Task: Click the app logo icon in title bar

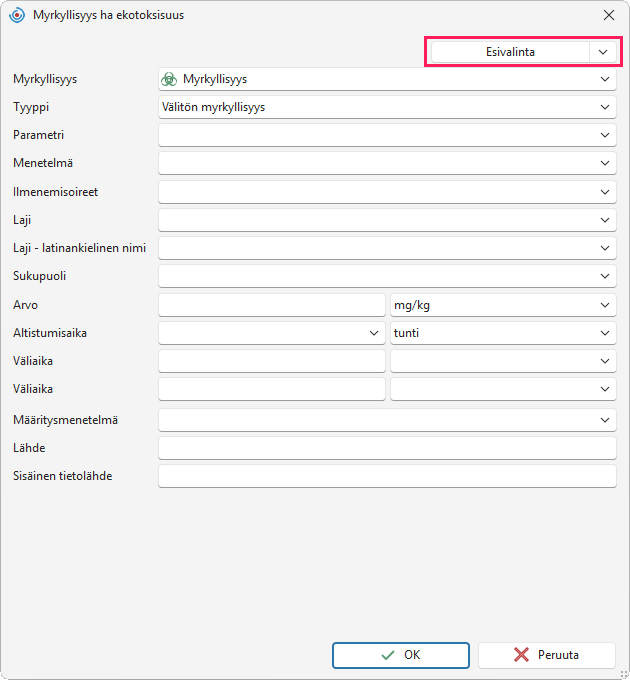Action: pyautogui.click(x=17, y=15)
